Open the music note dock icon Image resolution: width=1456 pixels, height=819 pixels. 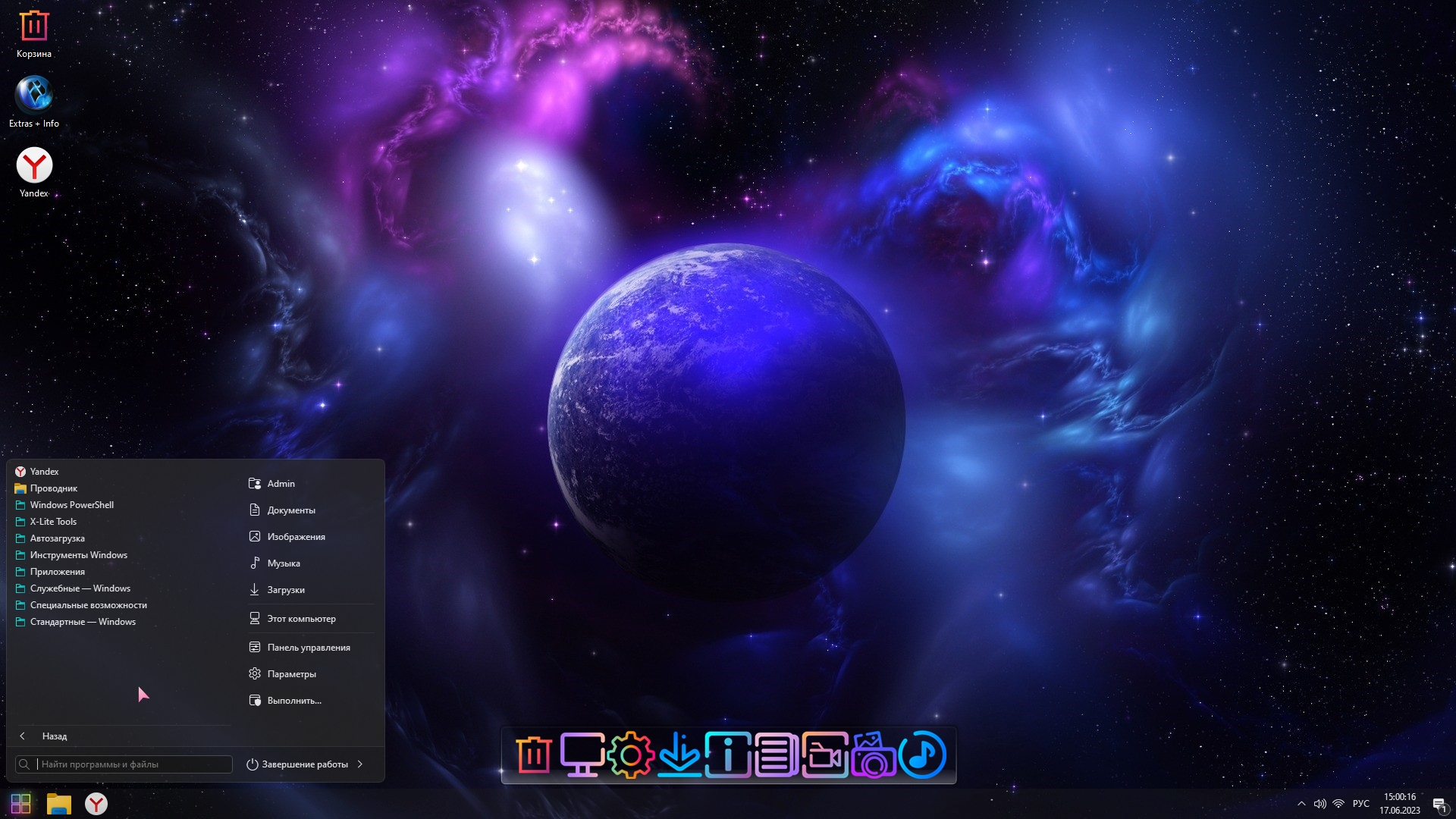coord(922,755)
